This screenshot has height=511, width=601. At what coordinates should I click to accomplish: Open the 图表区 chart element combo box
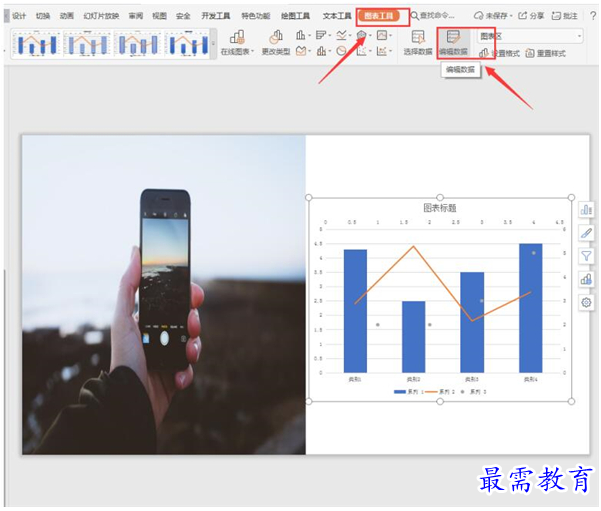(x=530, y=36)
